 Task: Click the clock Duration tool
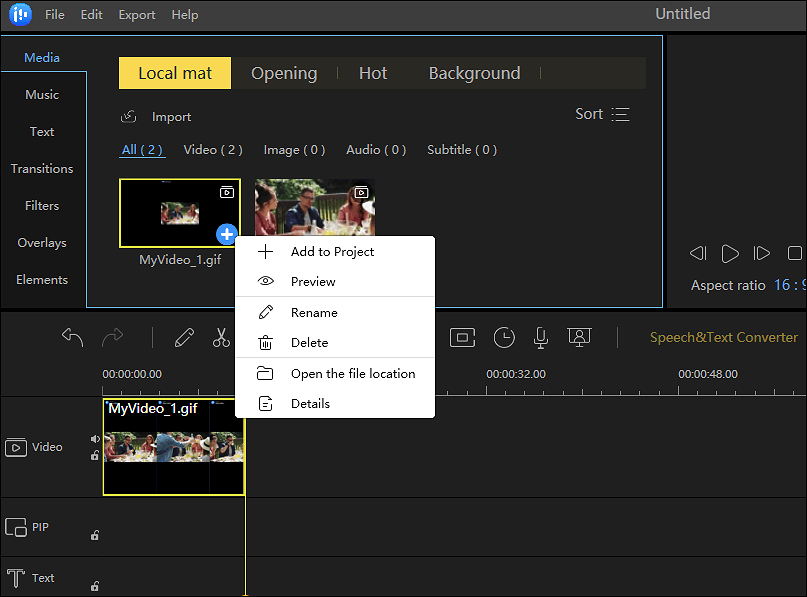pyautogui.click(x=504, y=338)
